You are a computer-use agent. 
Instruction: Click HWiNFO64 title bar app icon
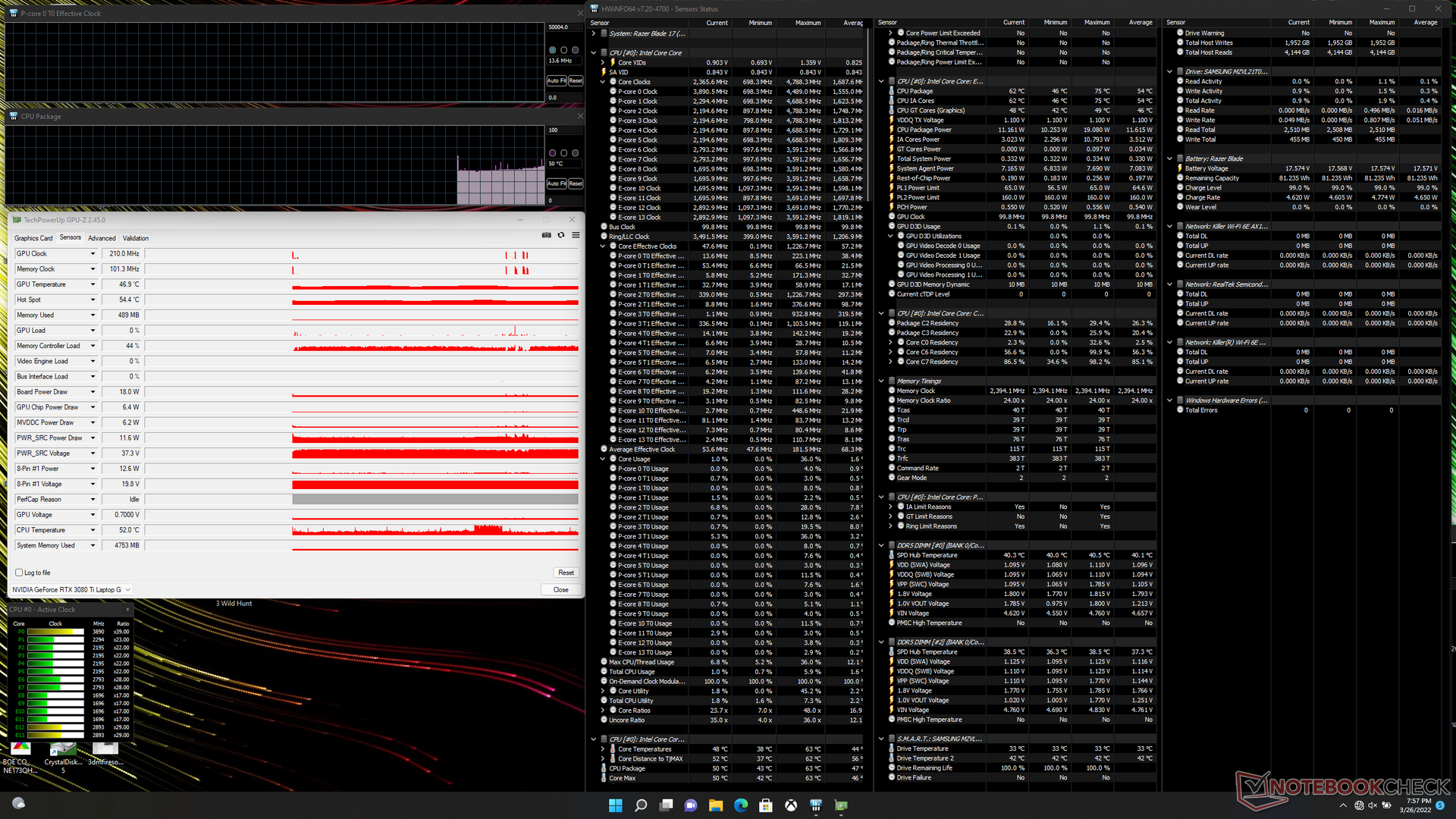(x=595, y=9)
